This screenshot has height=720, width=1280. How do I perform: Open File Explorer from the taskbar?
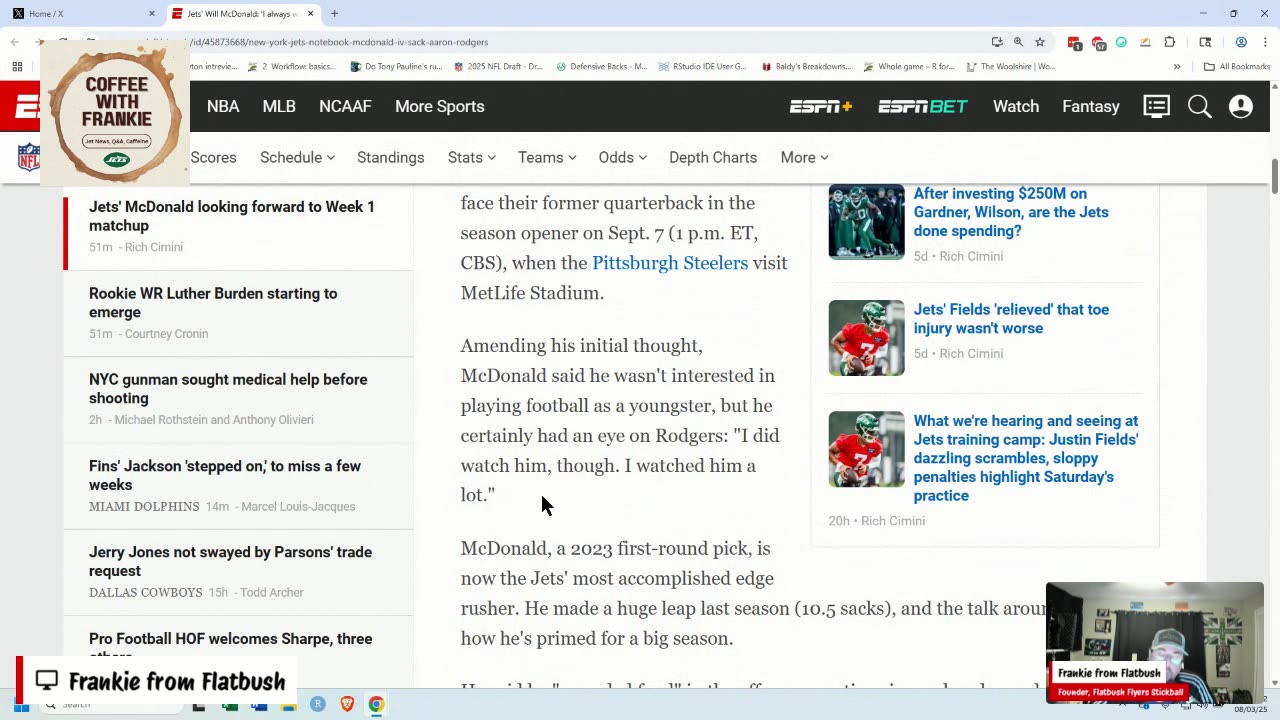pos(289,706)
